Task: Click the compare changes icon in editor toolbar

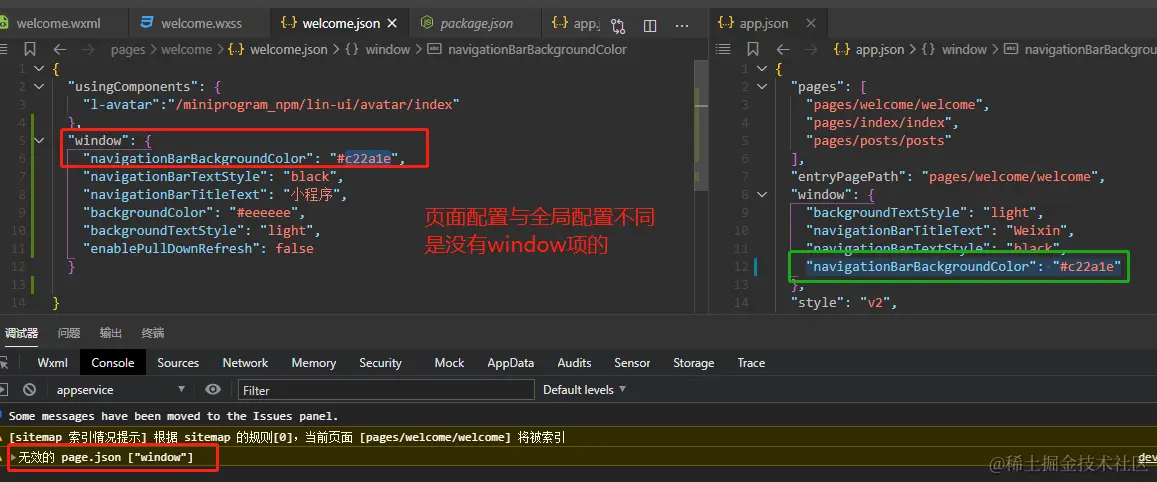Action: [x=618, y=27]
